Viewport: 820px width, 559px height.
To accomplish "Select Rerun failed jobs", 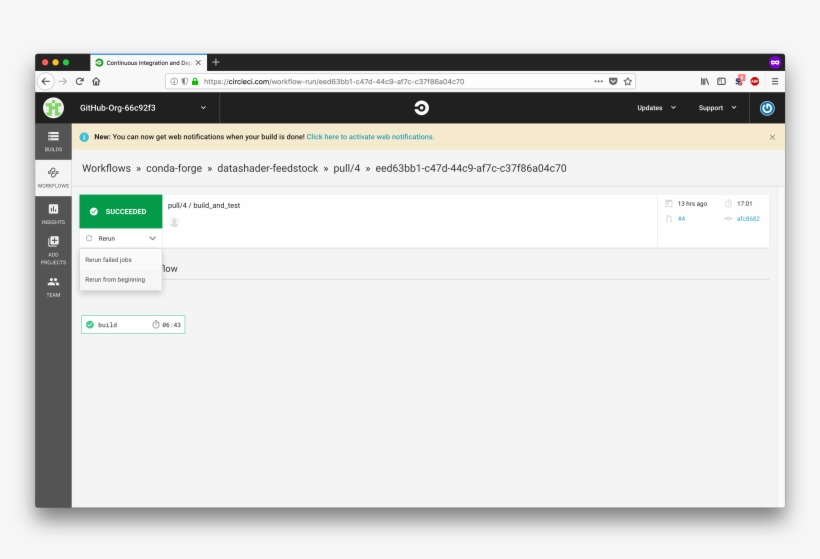I will 108,260.
